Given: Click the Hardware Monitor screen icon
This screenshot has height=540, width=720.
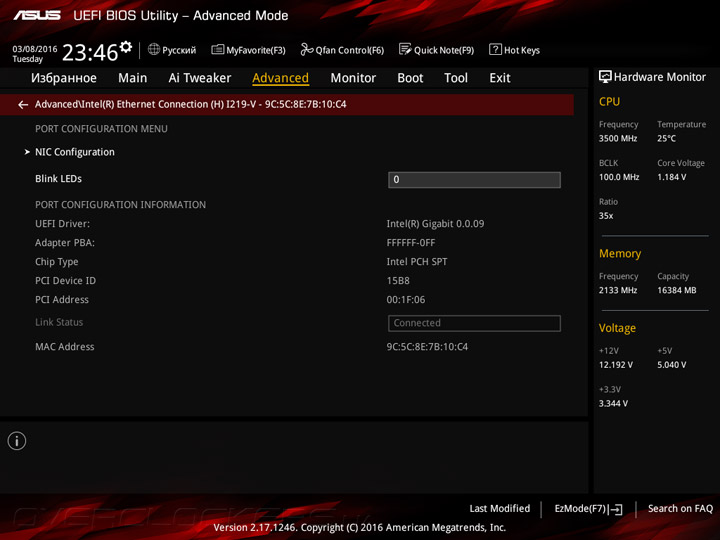Looking at the screenshot, I should tap(605, 77).
